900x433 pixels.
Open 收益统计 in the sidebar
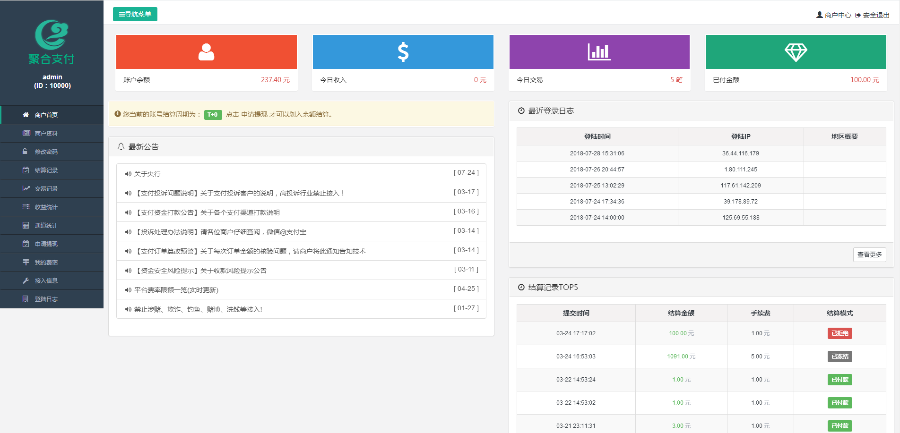click(x=52, y=207)
